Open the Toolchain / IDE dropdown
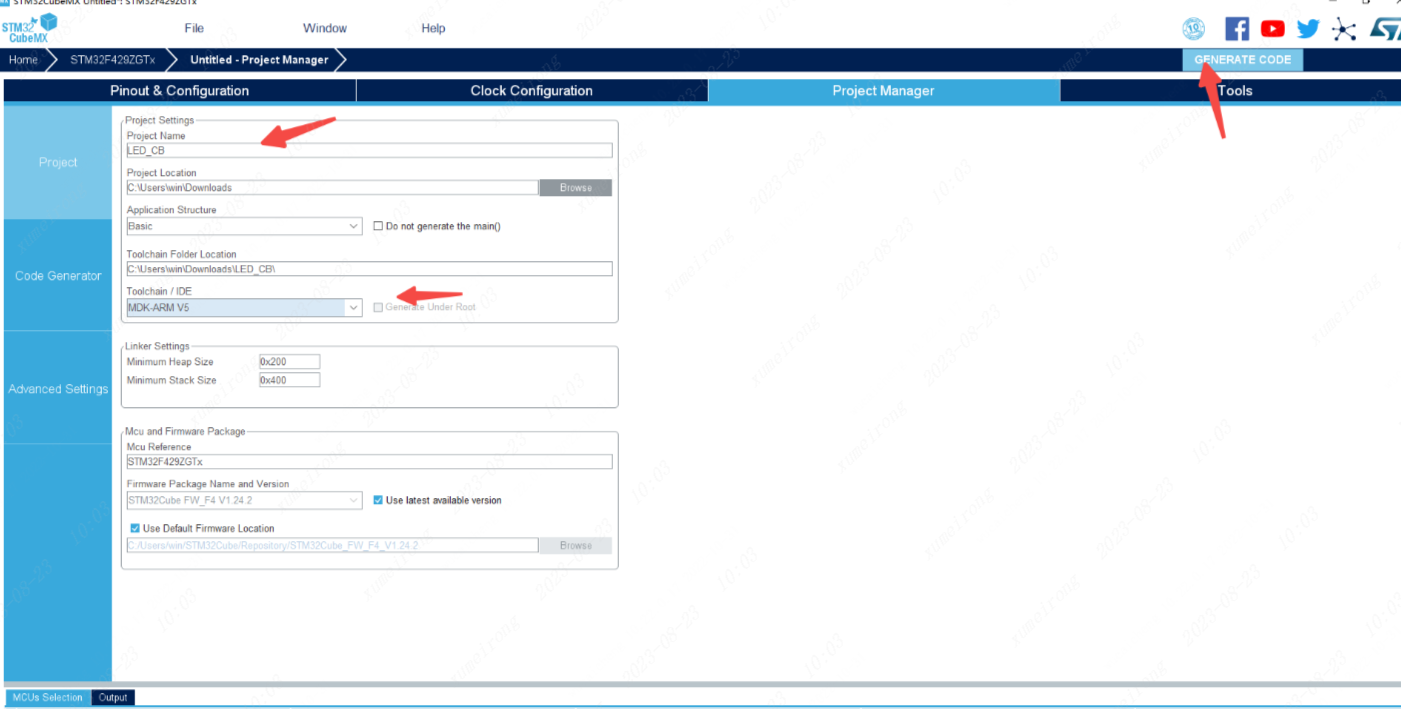This screenshot has height=709, width=1401. [x=244, y=308]
